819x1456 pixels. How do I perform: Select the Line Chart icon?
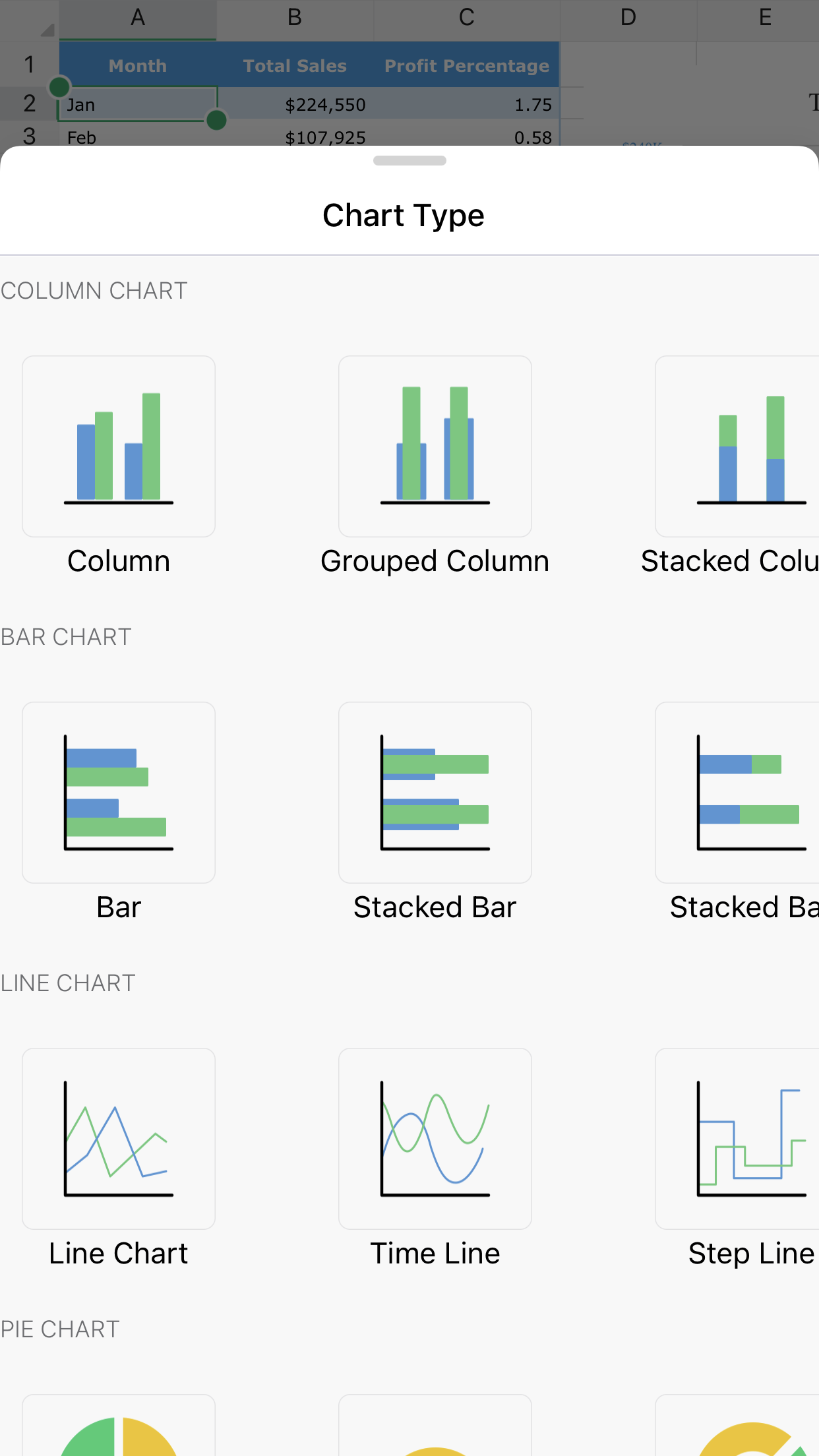pyautogui.click(x=119, y=1139)
